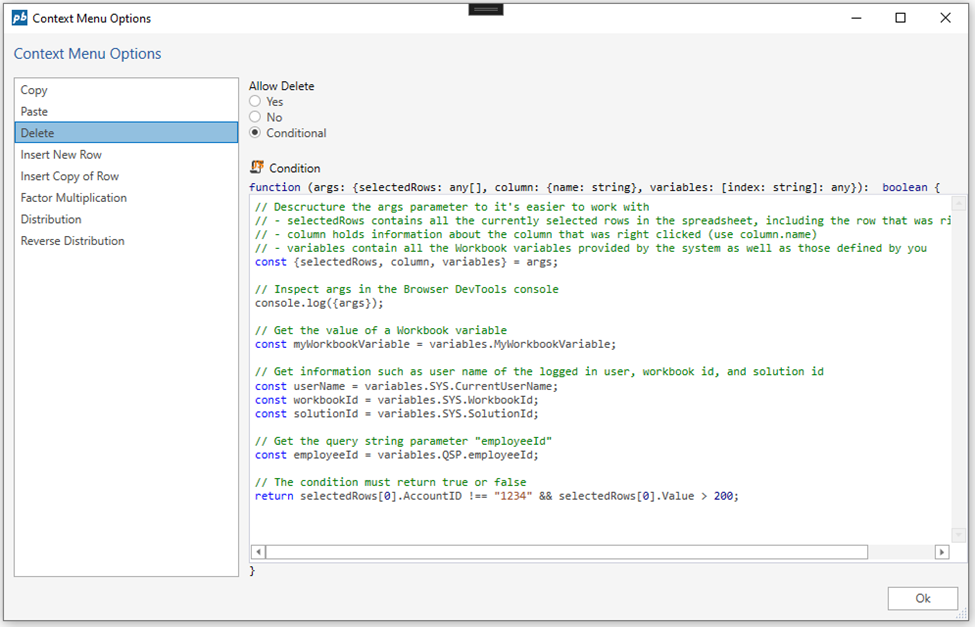Click the return statement line in code editor

coord(496,496)
